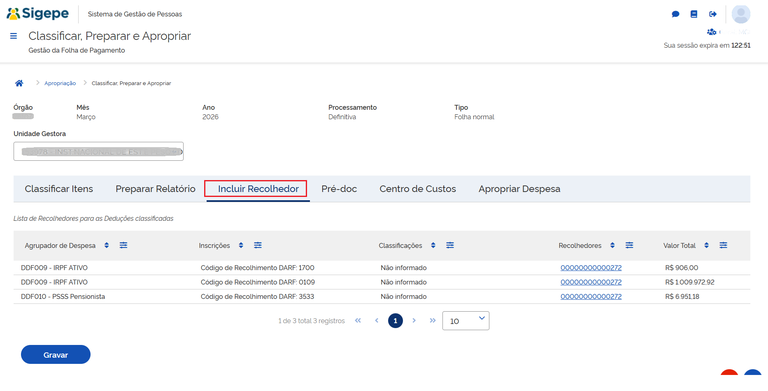Select page 1 in pagination

click(395, 320)
